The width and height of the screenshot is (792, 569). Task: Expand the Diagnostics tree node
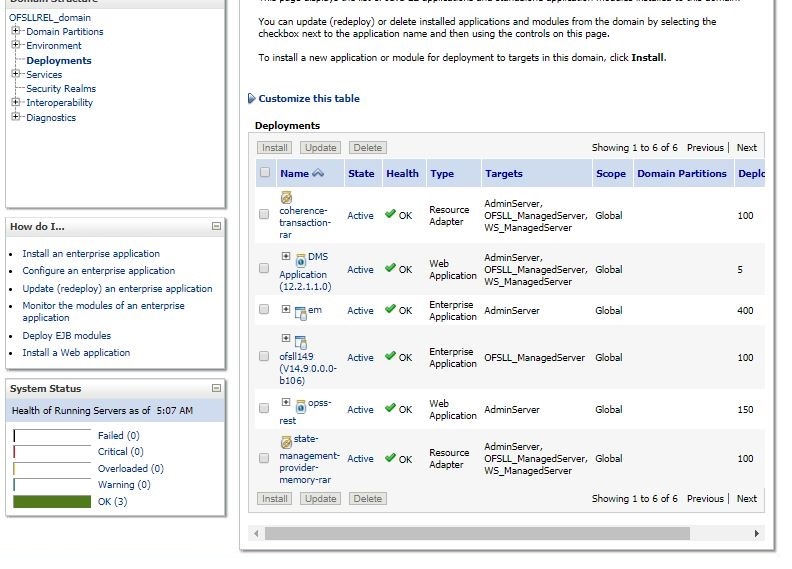pos(16,117)
